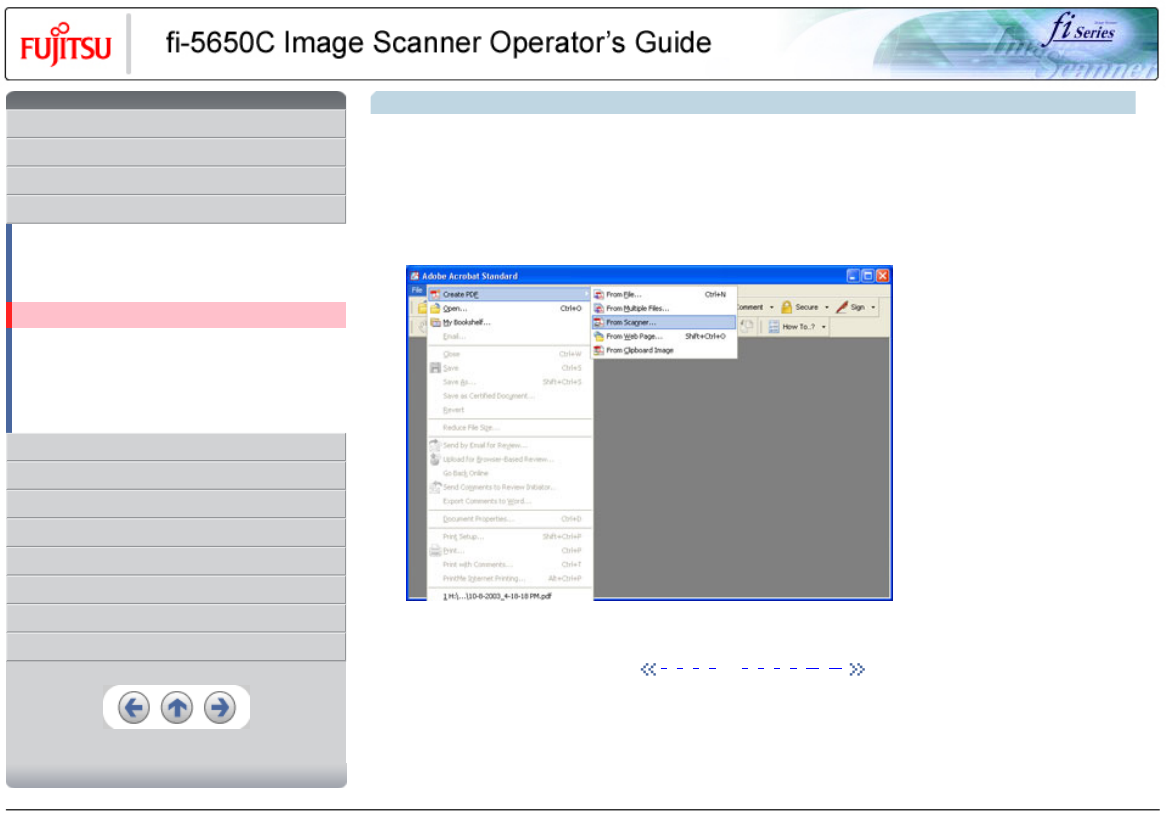Viewport: 1166px width, 813px height.
Task: Click the grayed Save As... menu entry
Action: 509,382
